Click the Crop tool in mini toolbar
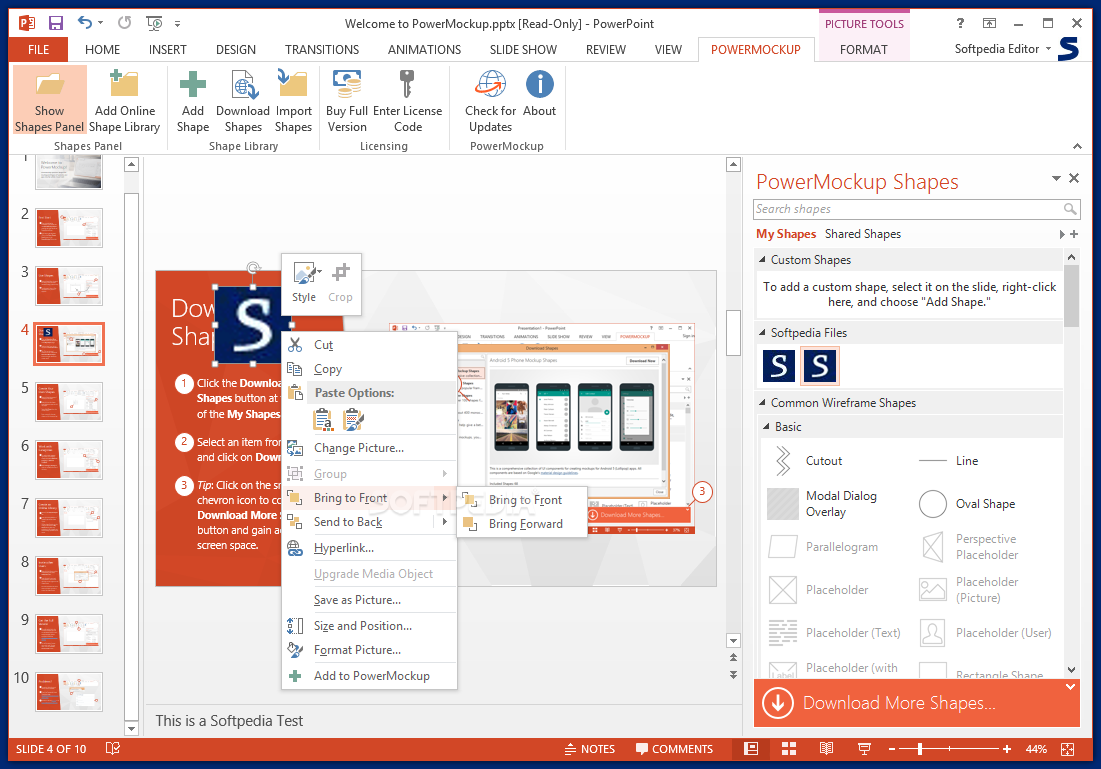 click(341, 282)
